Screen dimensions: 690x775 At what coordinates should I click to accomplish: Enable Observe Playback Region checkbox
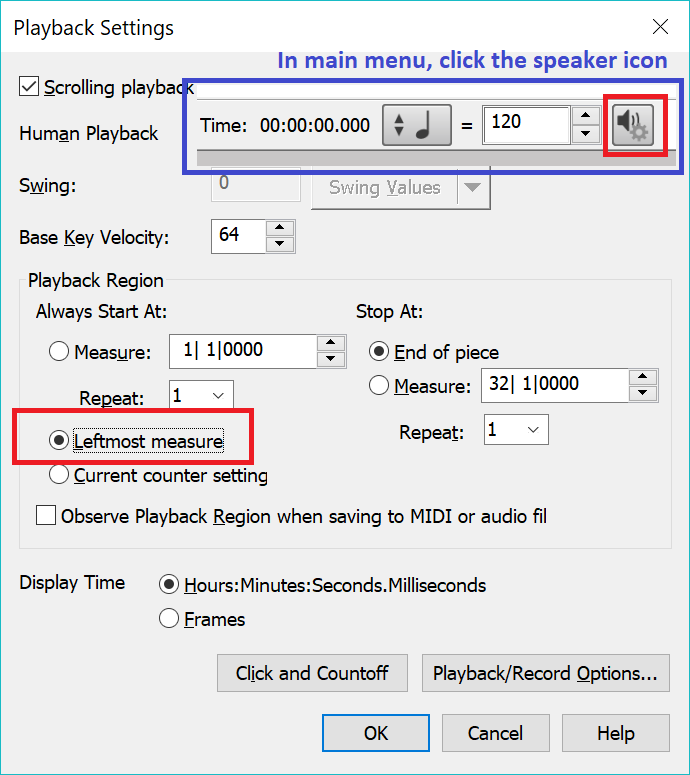46,516
